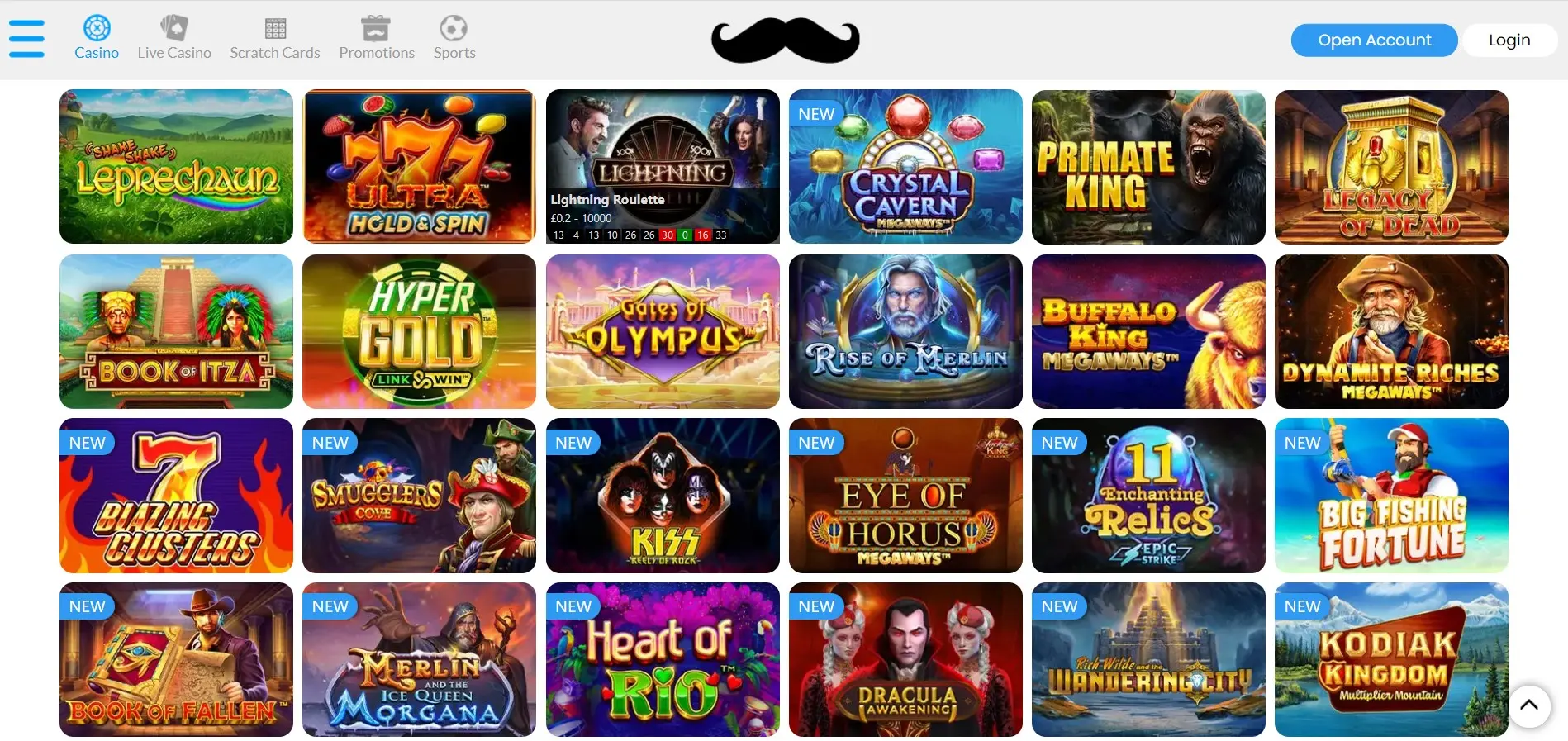This screenshot has height=741, width=1568.
Task: Open the Sports football icon
Action: click(453, 28)
